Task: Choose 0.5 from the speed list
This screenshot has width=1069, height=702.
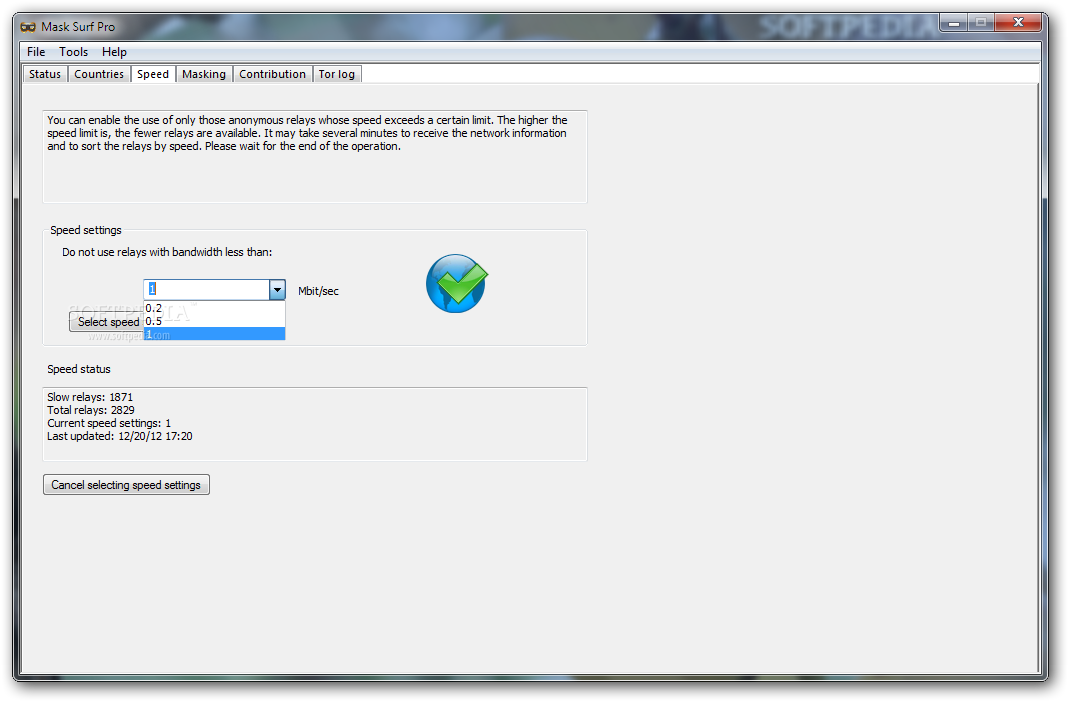Action: (214, 321)
